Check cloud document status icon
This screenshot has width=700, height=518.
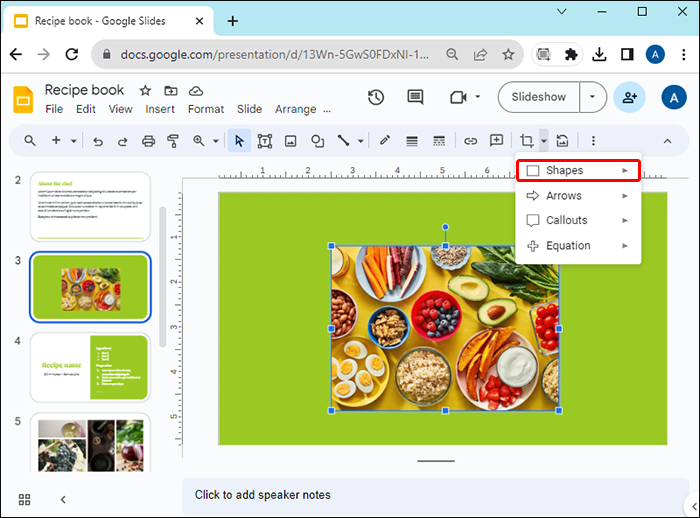(x=196, y=91)
